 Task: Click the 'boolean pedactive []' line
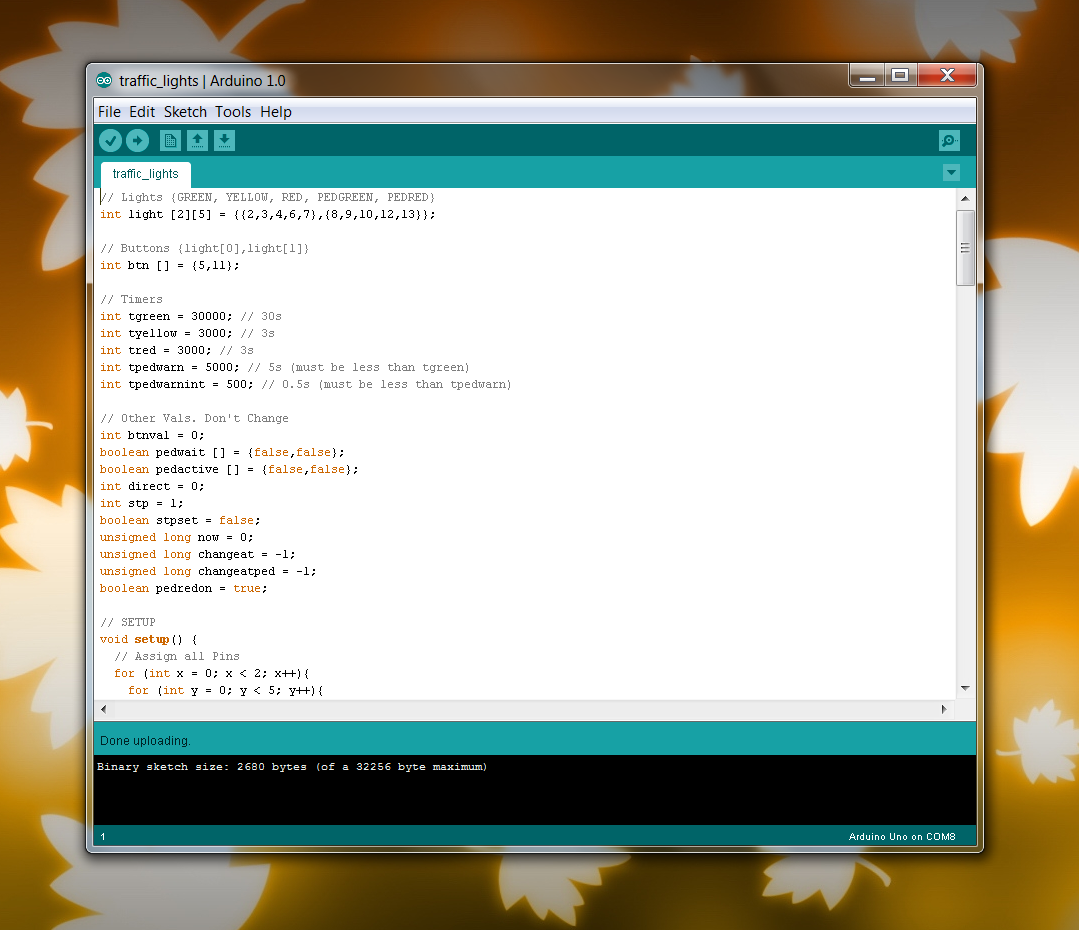[x=229, y=469]
